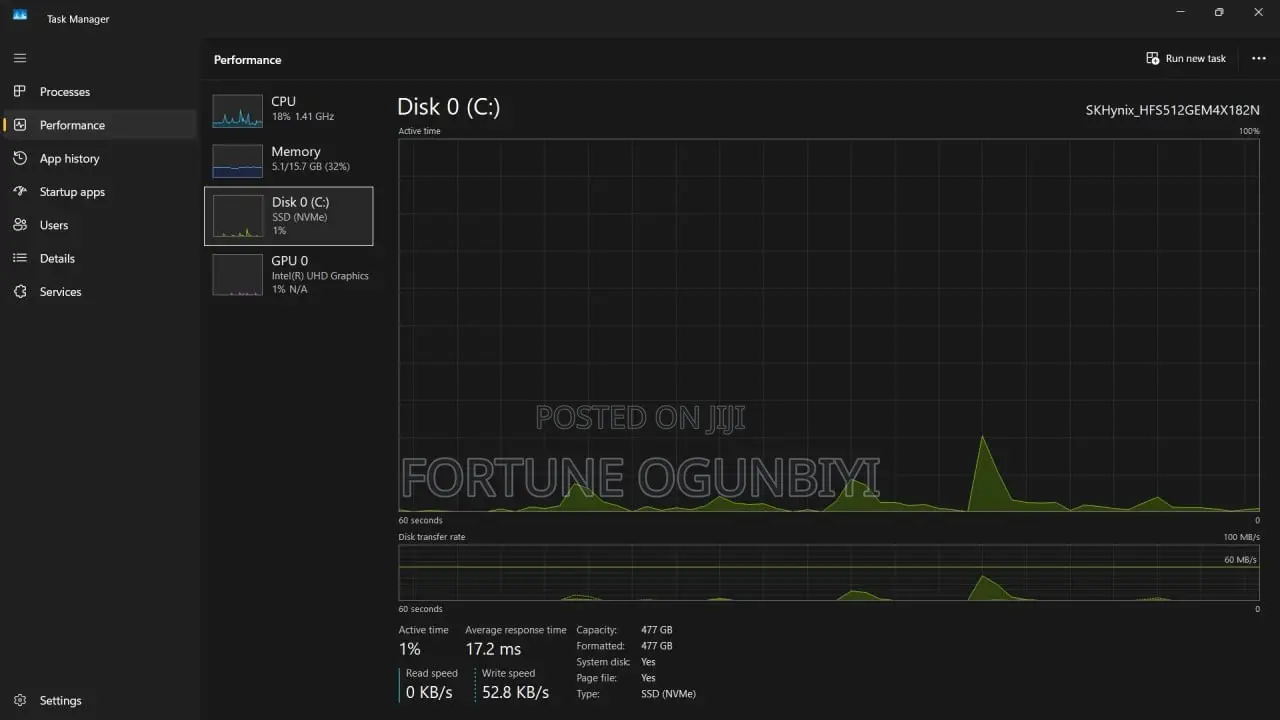Click the Performance page title
1280x720 pixels.
pyautogui.click(x=247, y=60)
